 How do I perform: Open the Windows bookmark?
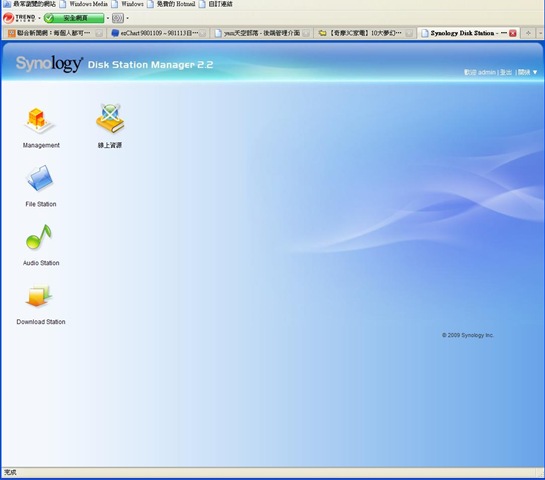pyautogui.click(x=128, y=4)
